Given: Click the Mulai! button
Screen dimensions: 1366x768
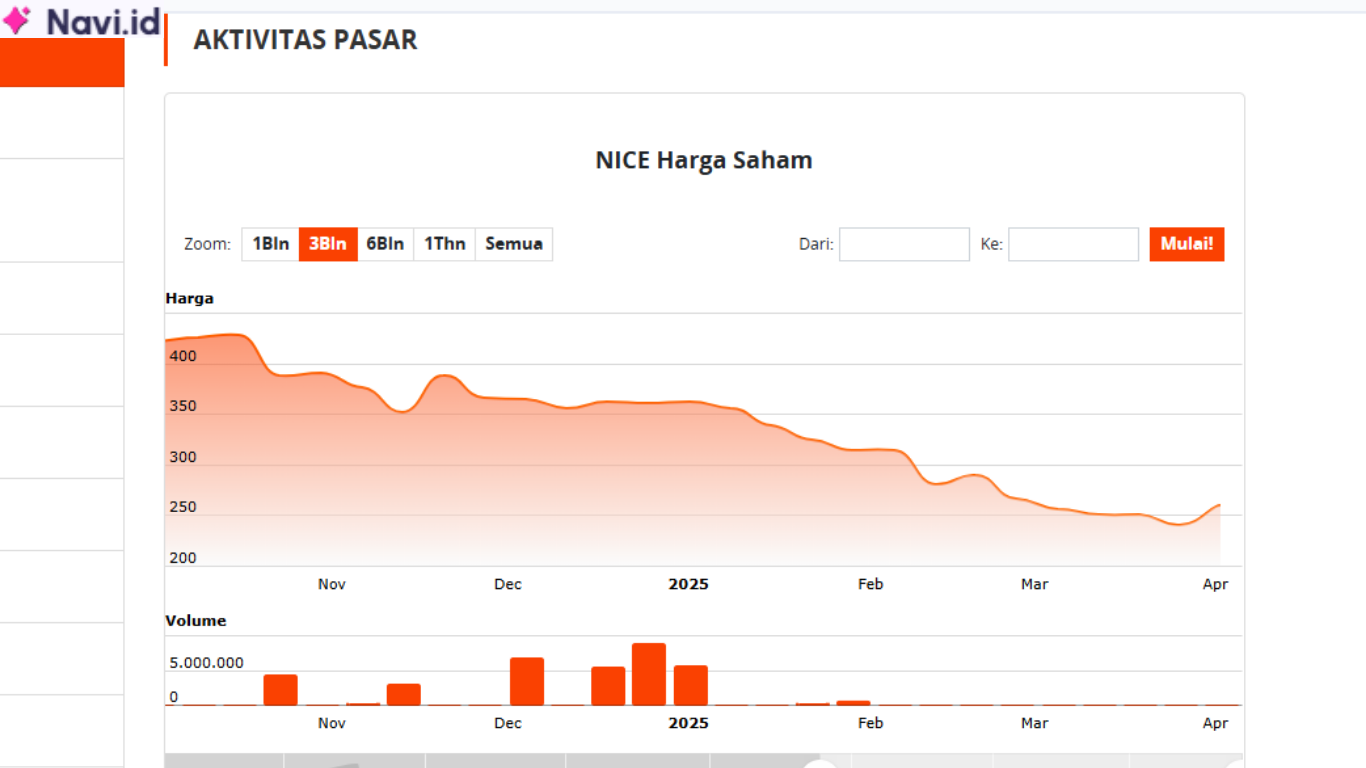Looking at the screenshot, I should (1186, 243).
